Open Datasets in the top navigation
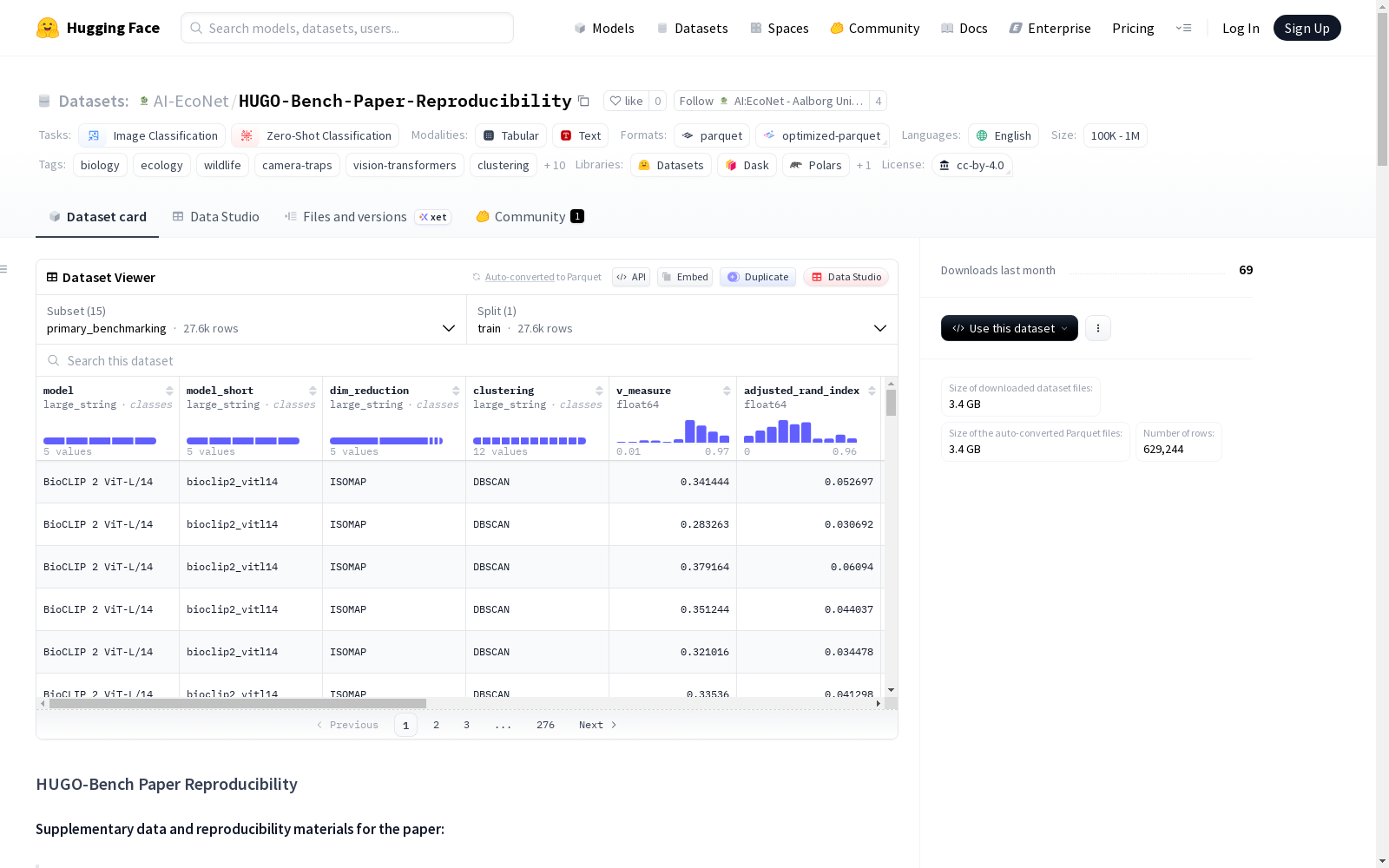 tap(692, 28)
